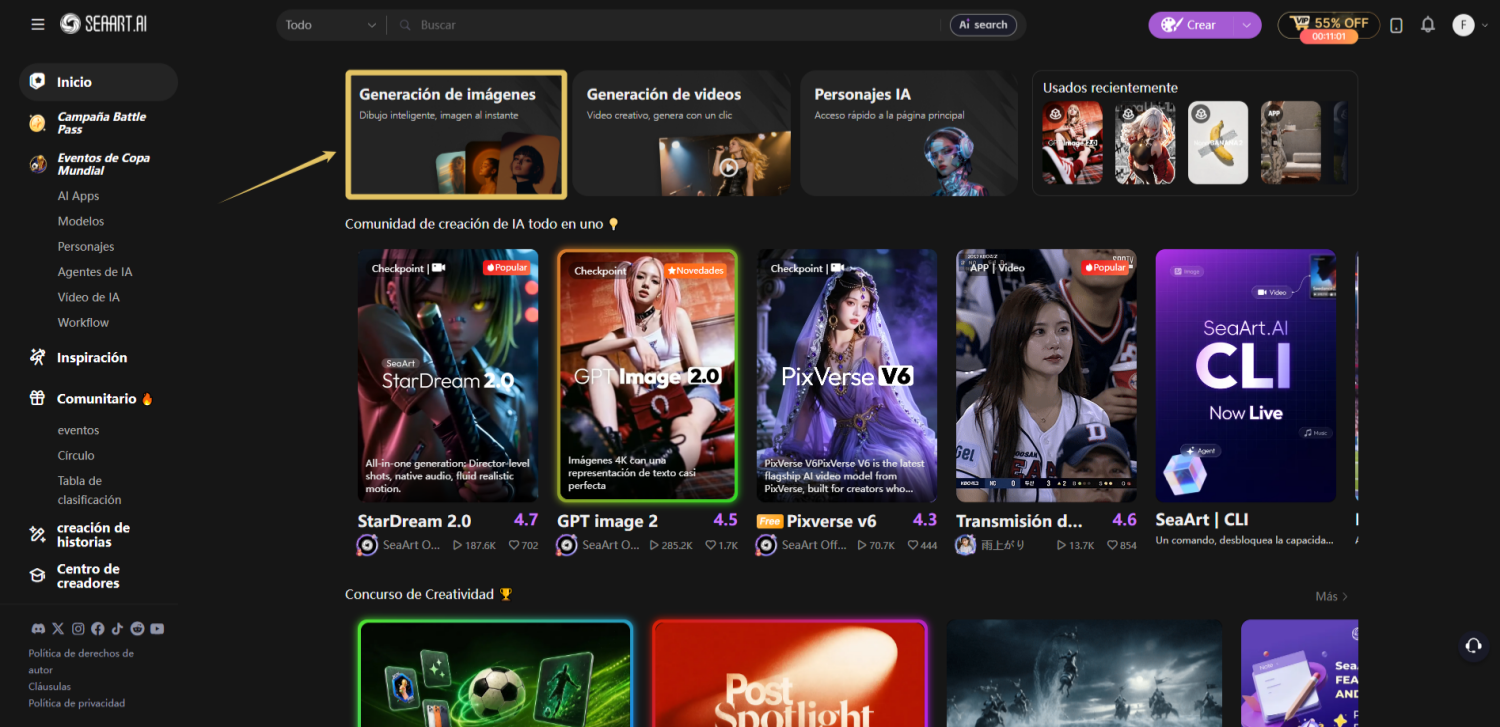Open Política de privacidad link

(77, 703)
